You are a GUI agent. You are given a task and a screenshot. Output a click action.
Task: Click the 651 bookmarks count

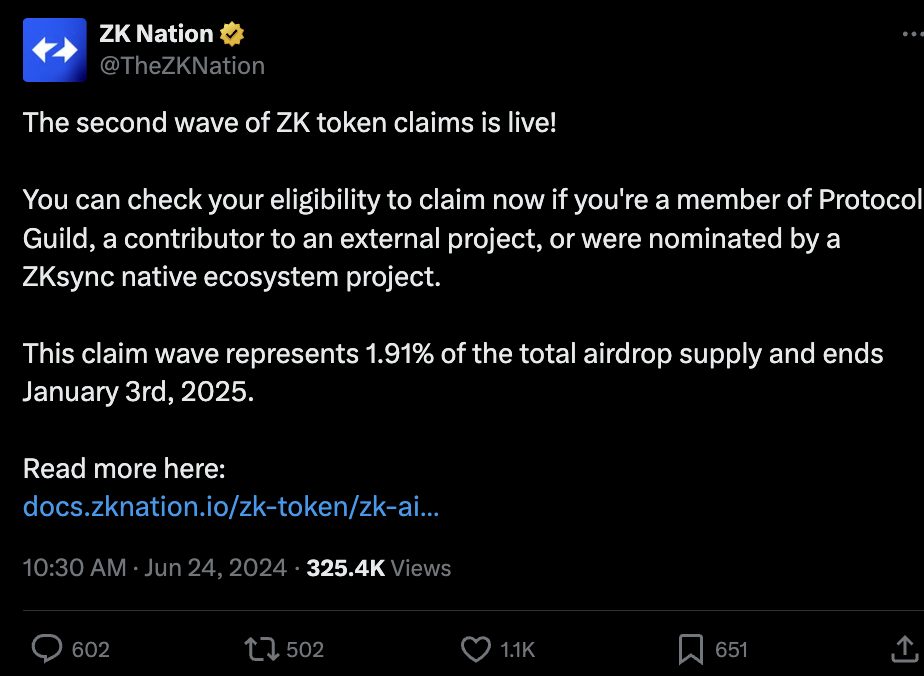(x=732, y=650)
